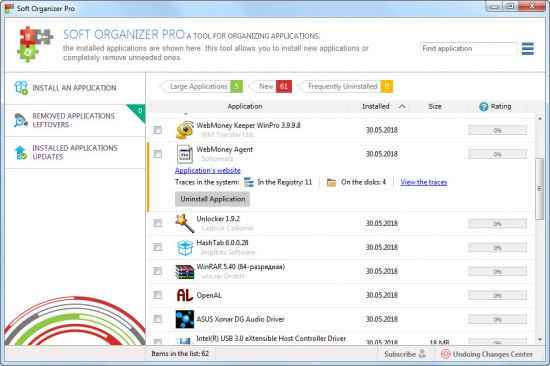550x366 pixels.
Task: Tick the HashTab checkbox
Action: 157,247
